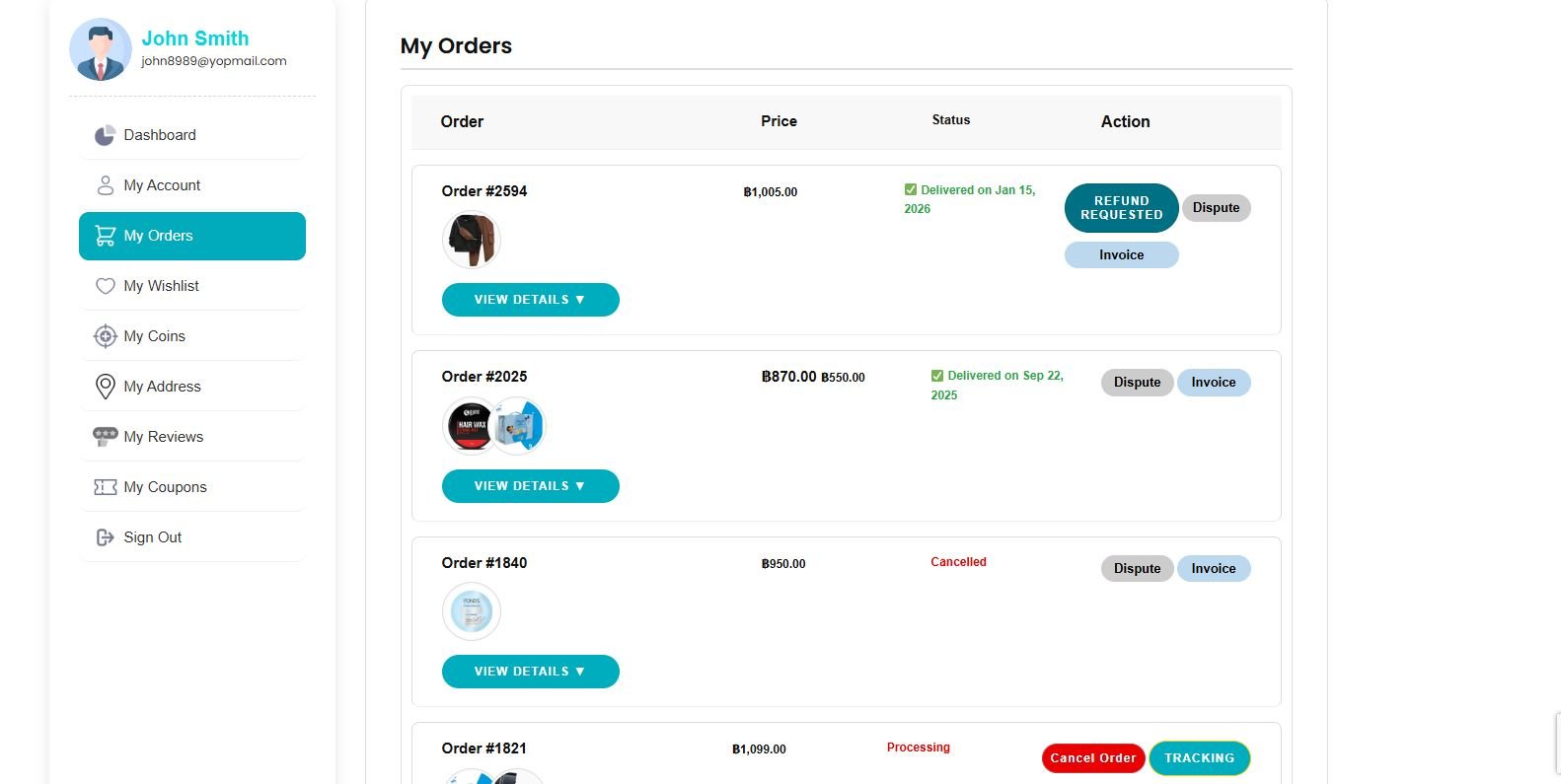
Task: Click Dispute for Order #1840
Action: (1137, 569)
